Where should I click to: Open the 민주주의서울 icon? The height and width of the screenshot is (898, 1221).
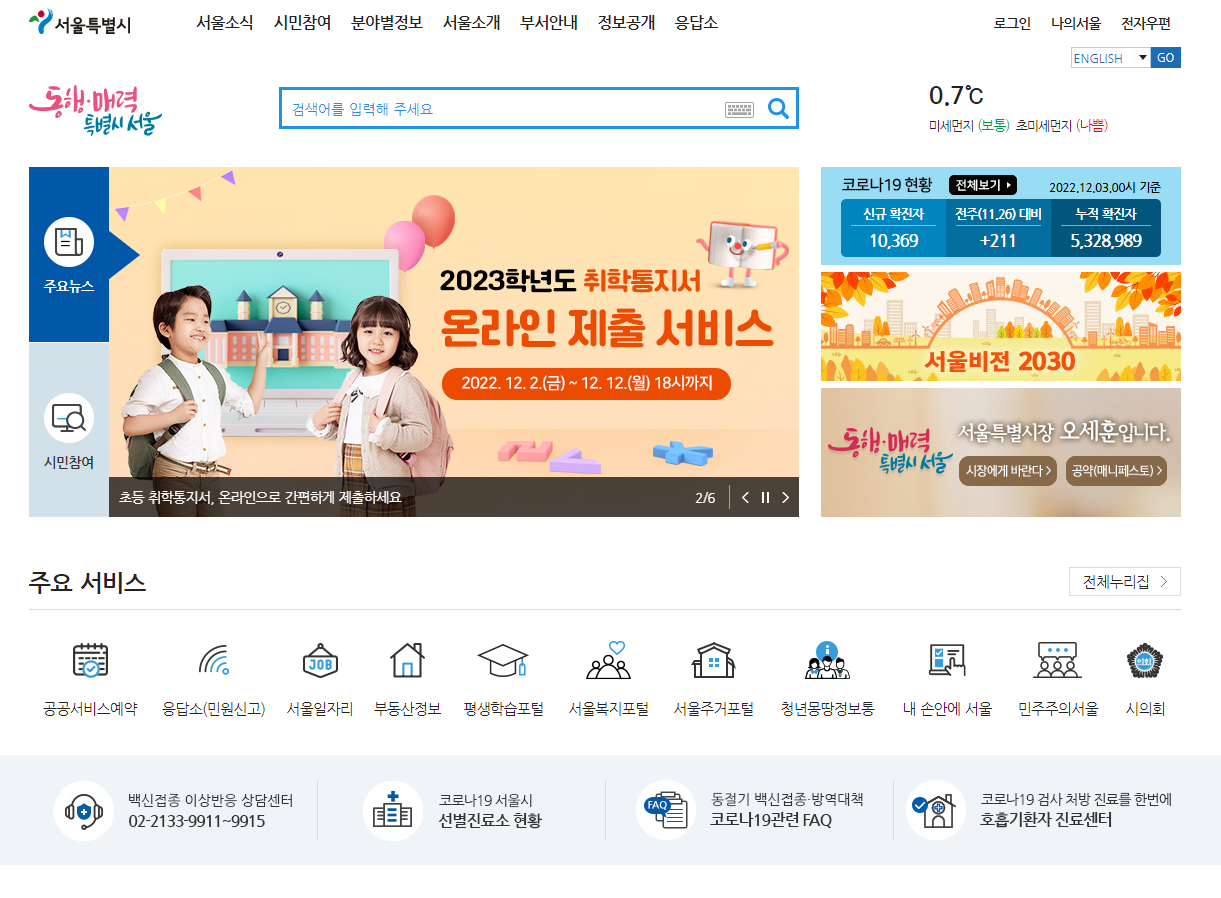(1058, 661)
